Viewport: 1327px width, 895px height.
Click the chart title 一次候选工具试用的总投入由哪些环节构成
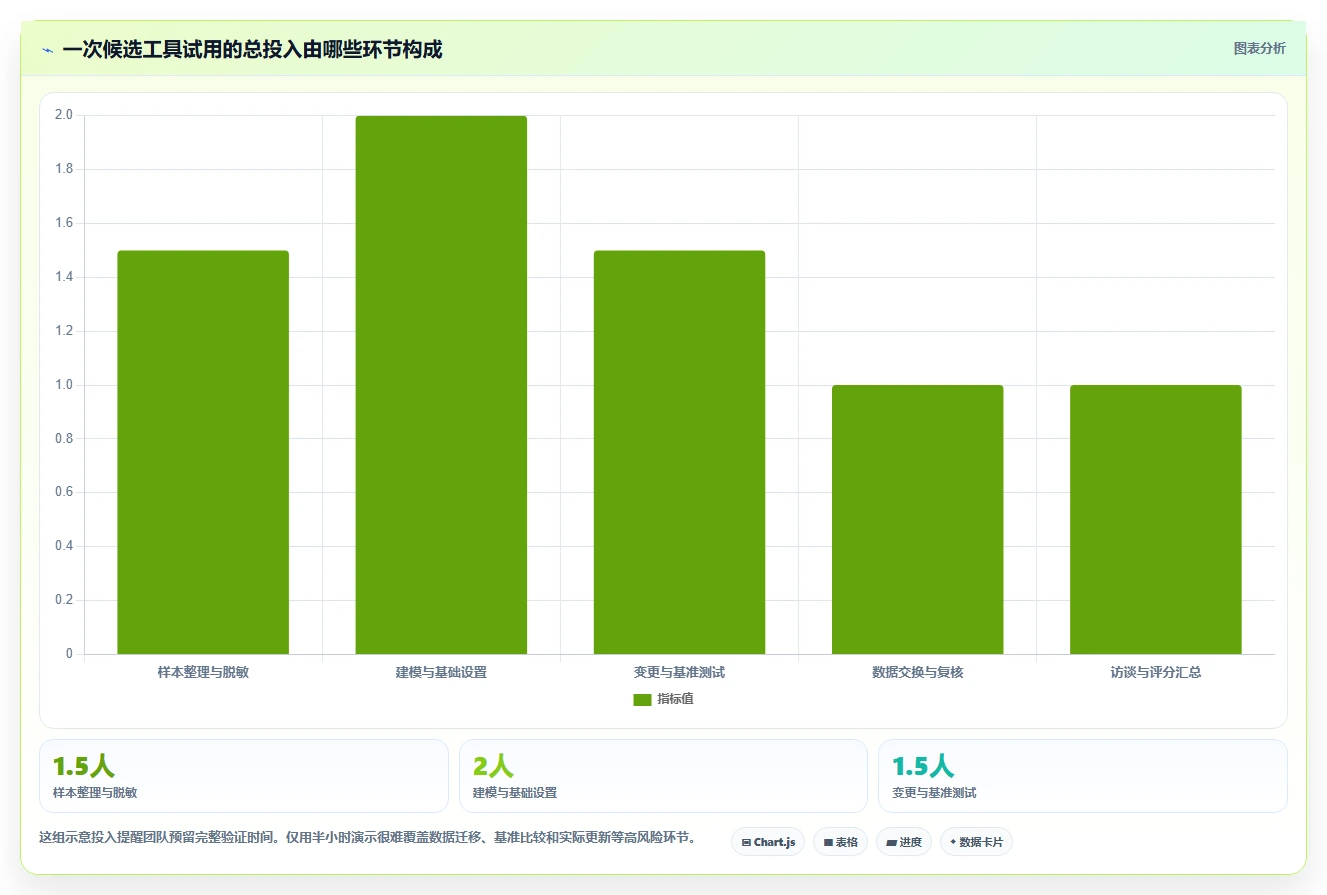[x=252, y=49]
